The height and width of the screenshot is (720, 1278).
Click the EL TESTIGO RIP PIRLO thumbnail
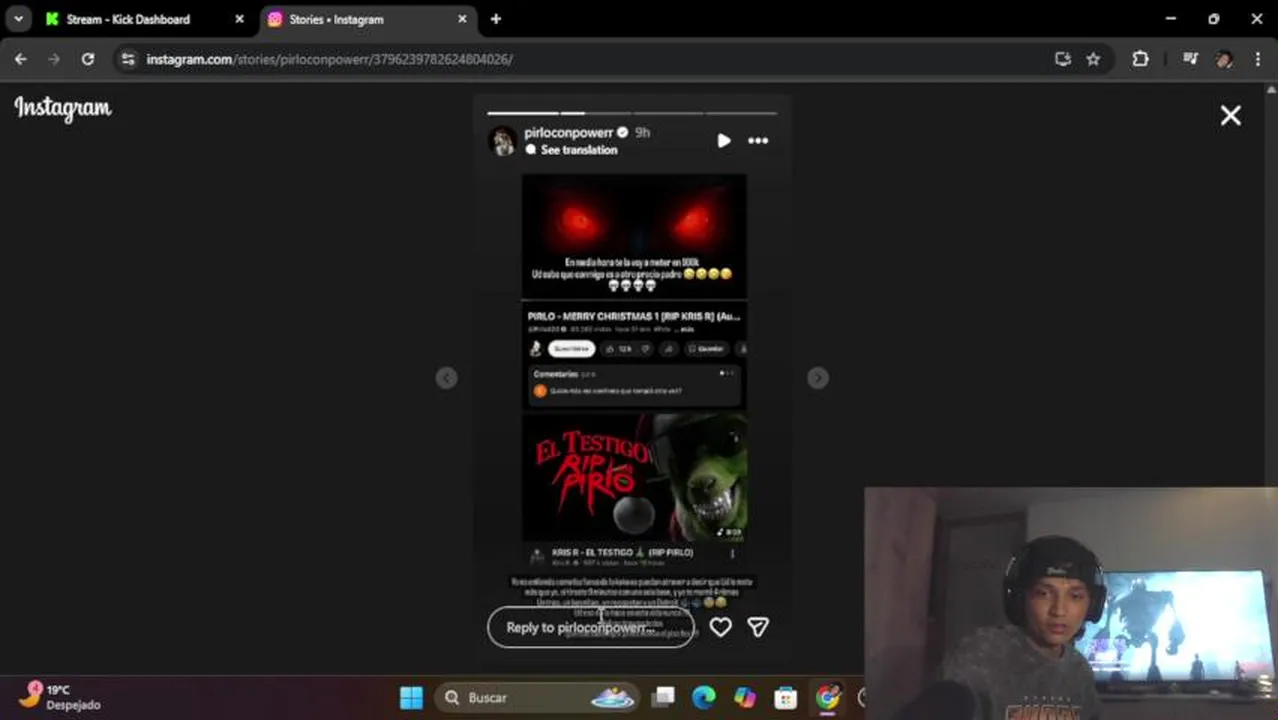634,478
